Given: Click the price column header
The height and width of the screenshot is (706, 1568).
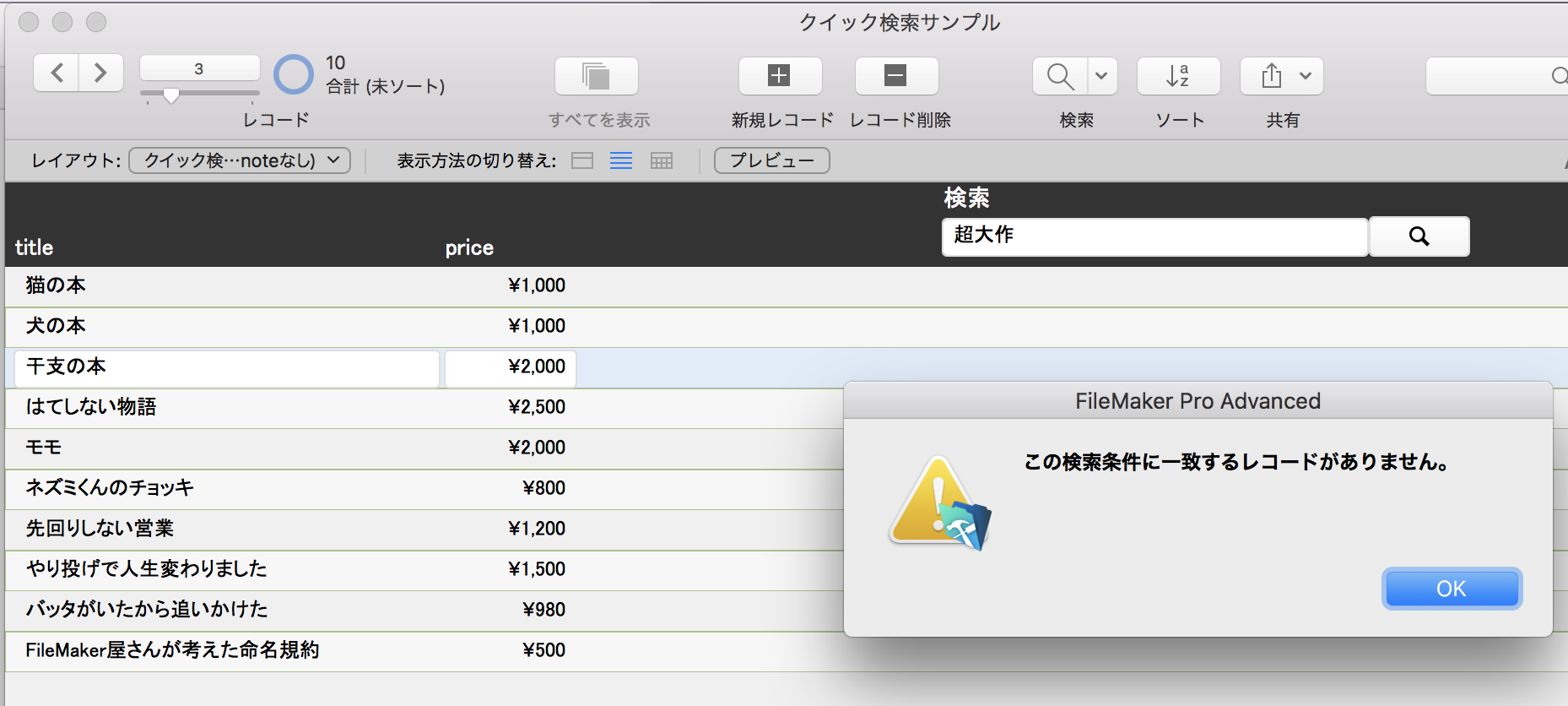Looking at the screenshot, I should 469,248.
